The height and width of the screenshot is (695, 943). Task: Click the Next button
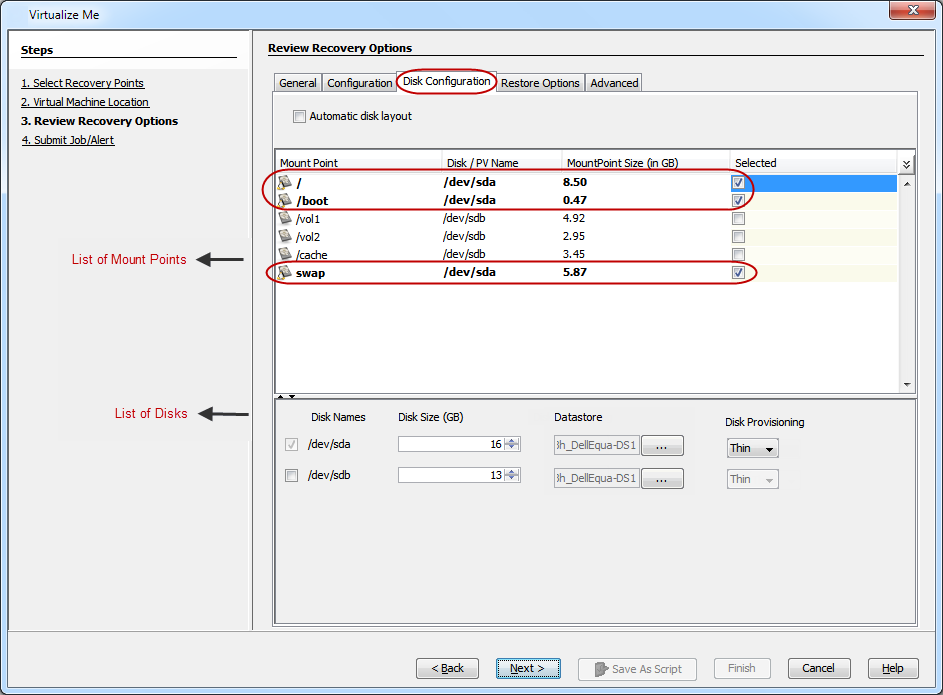coord(527,668)
